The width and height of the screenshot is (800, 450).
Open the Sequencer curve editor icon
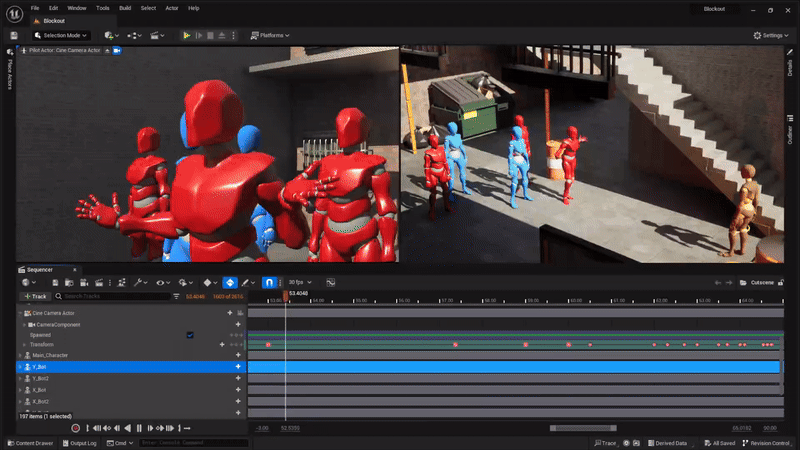(x=330, y=283)
